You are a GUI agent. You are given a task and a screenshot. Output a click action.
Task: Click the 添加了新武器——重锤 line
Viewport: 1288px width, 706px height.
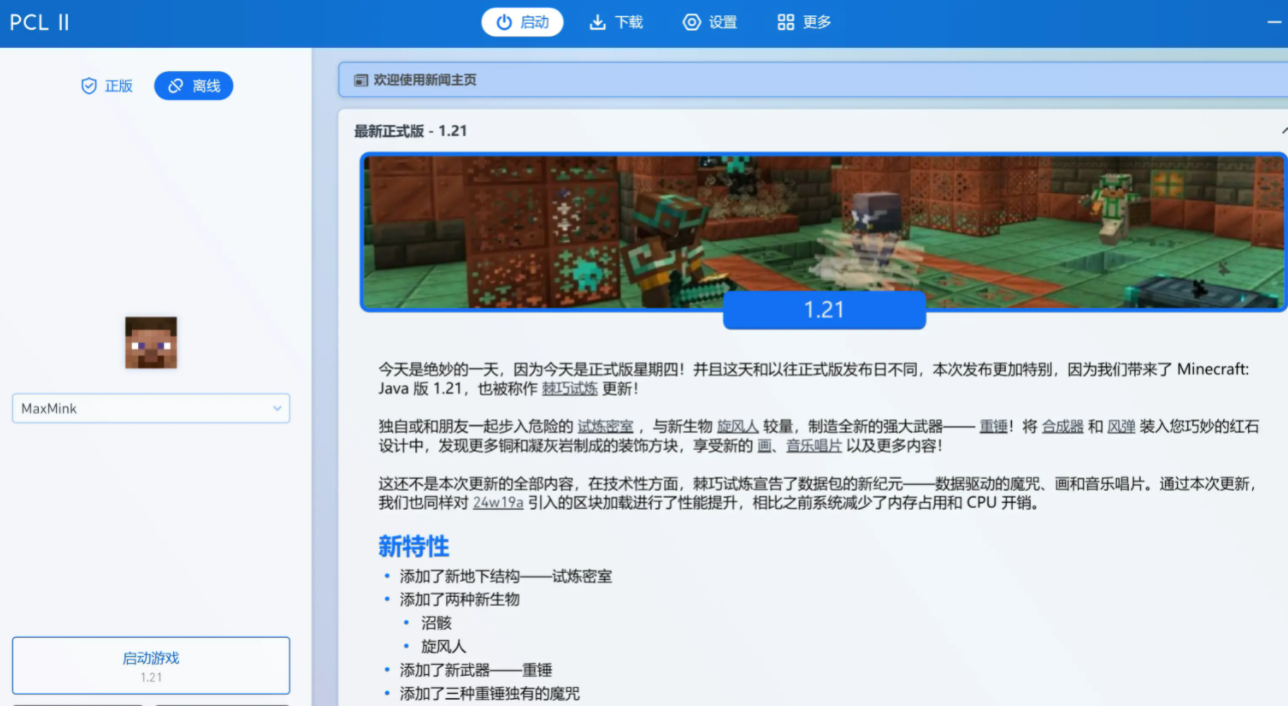click(x=476, y=670)
